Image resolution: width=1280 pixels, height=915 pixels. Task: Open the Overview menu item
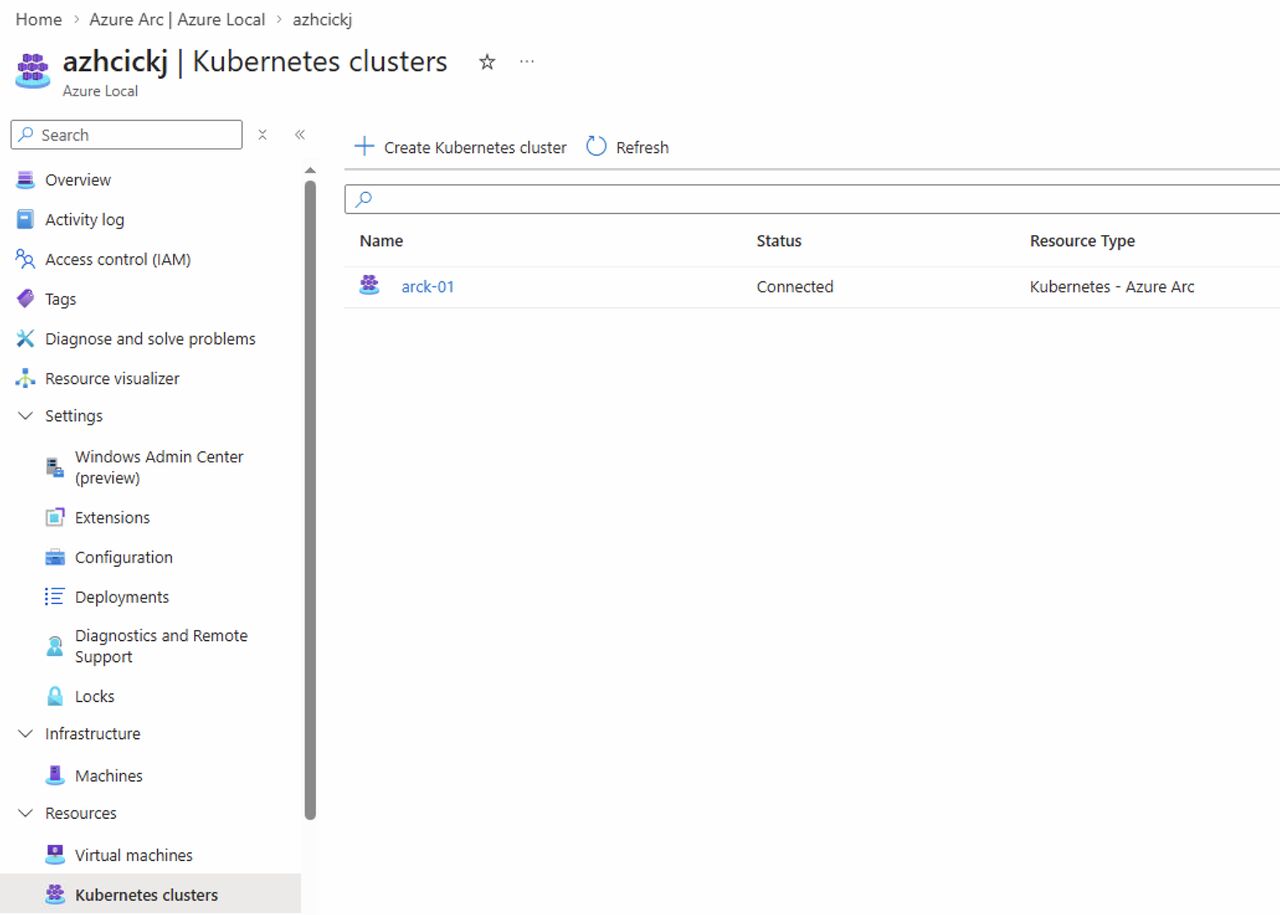(77, 180)
